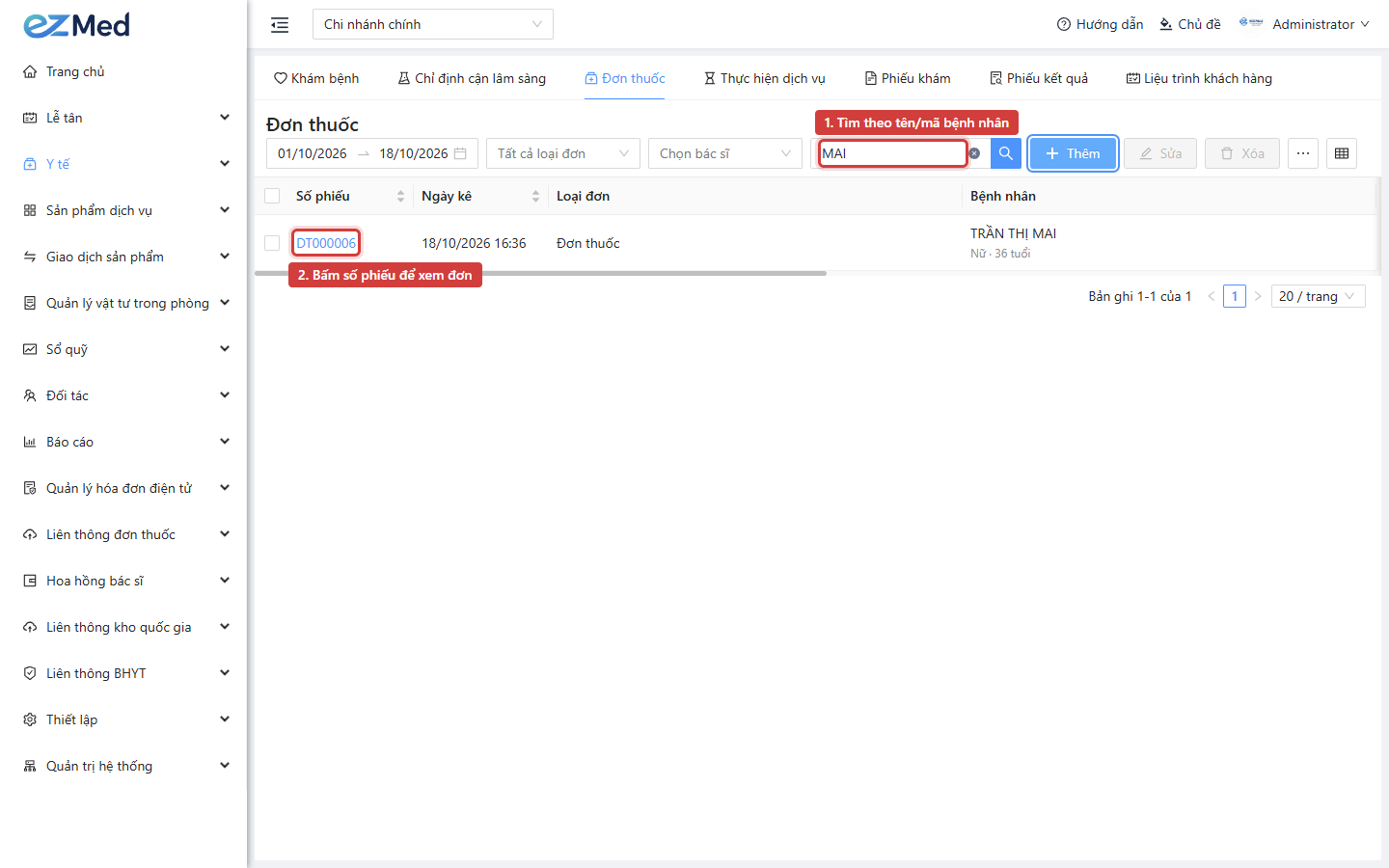Open the Liệu trình khách hàng tab
Screen dimensions: 1389x868
coord(1199,78)
